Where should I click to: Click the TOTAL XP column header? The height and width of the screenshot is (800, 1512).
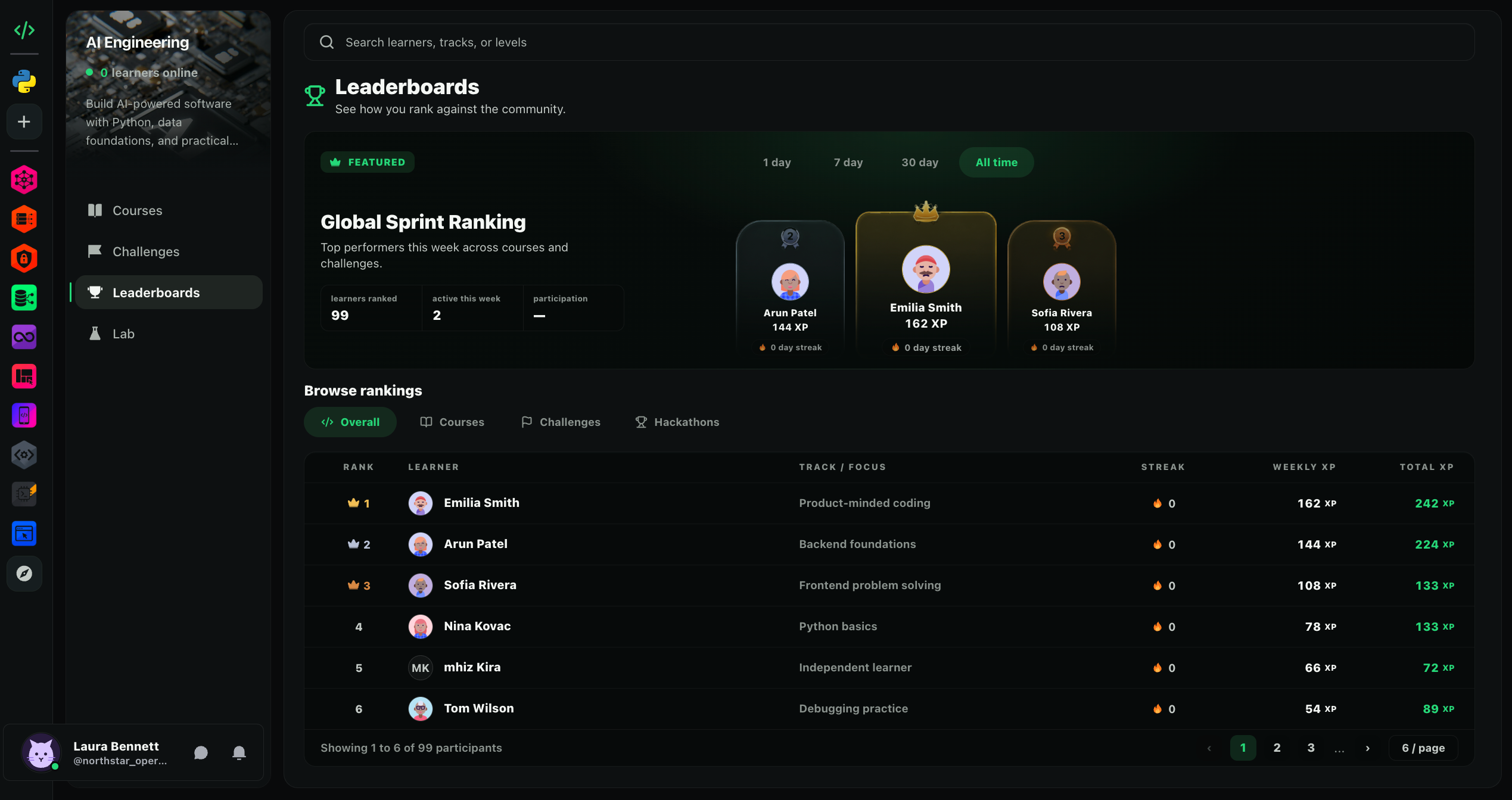pos(1427,467)
